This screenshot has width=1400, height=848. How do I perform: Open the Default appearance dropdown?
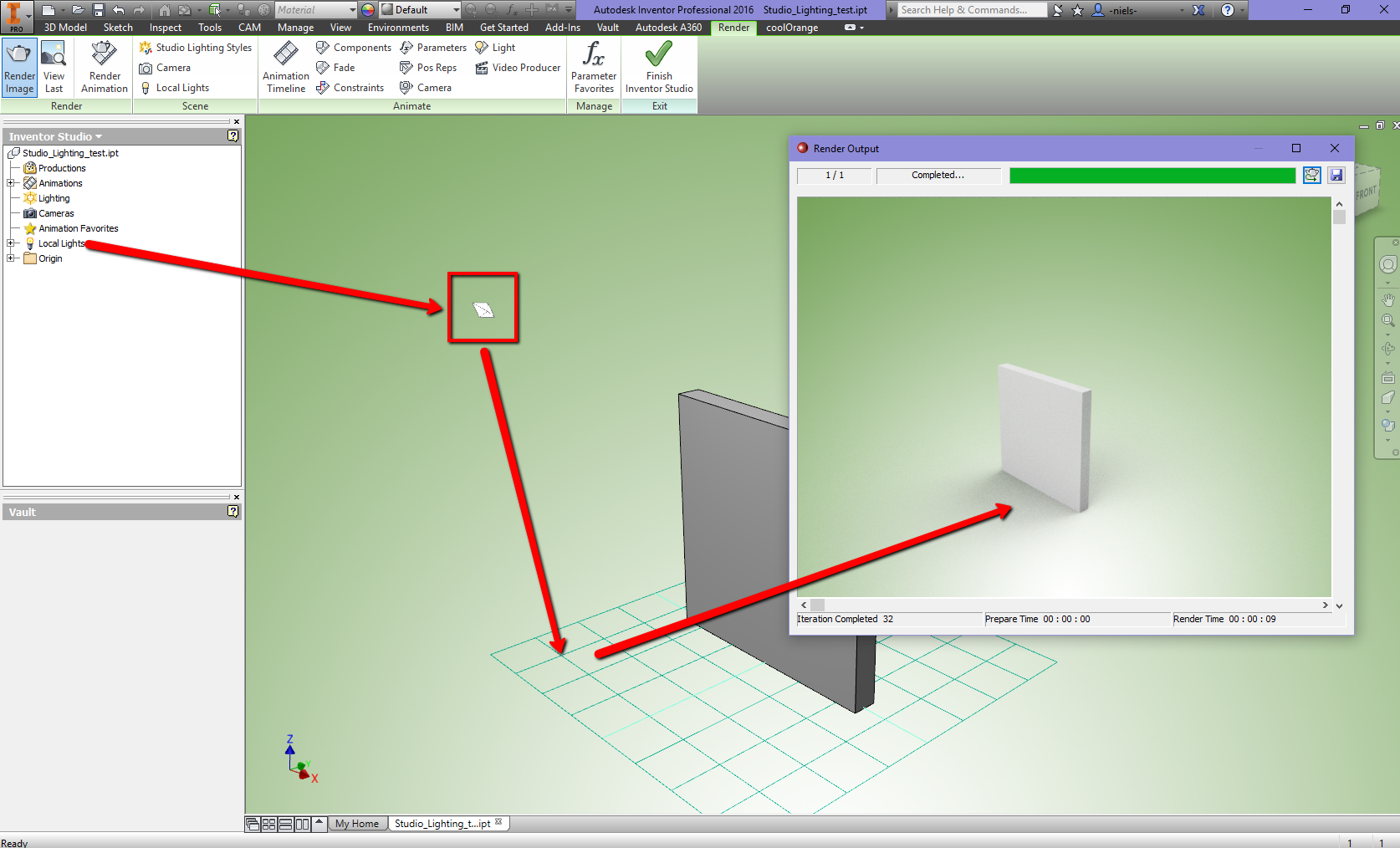click(421, 10)
